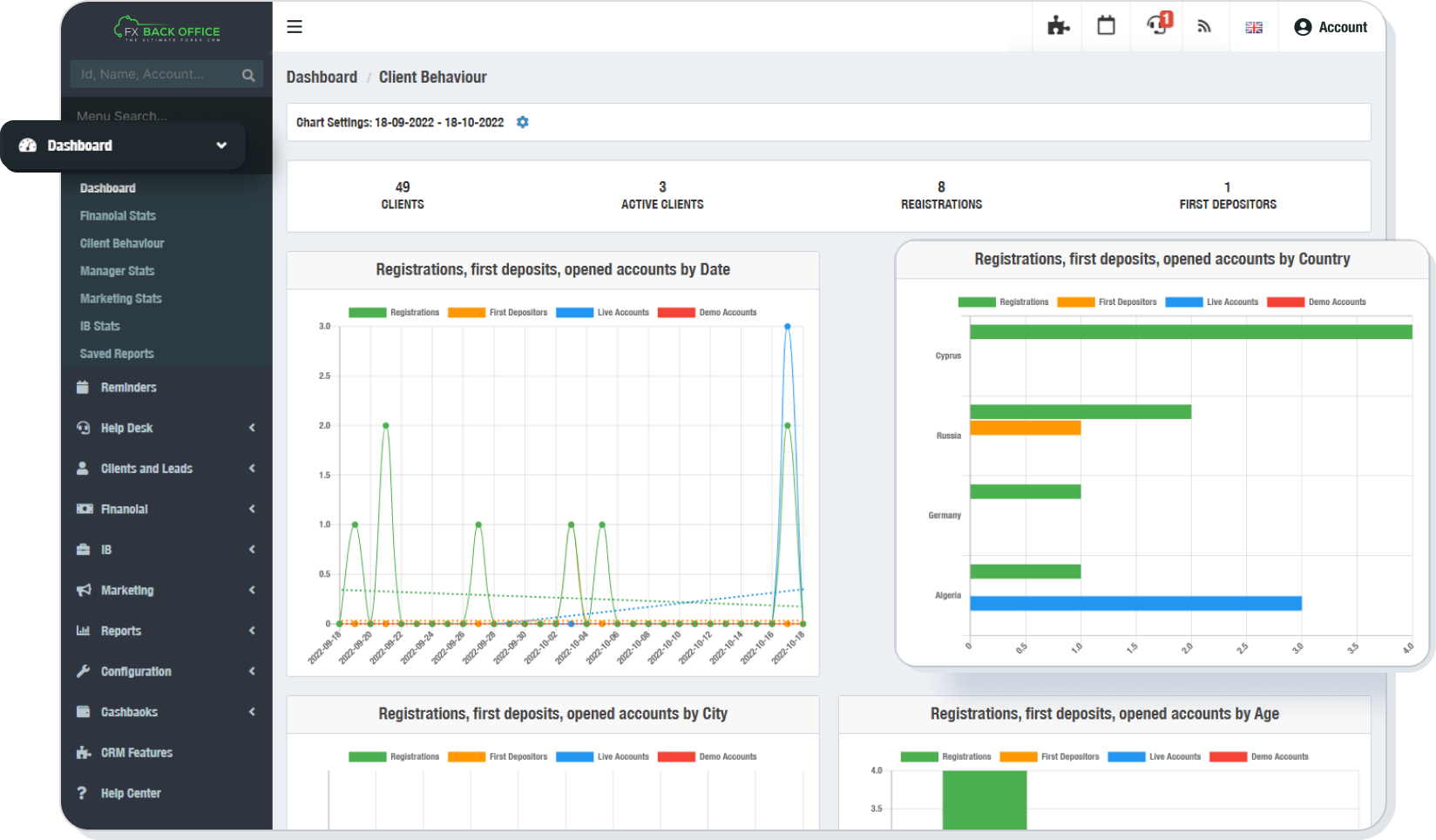Screen dimensions: 1436x840
Task: Click the RSS feed icon
Action: (1204, 27)
